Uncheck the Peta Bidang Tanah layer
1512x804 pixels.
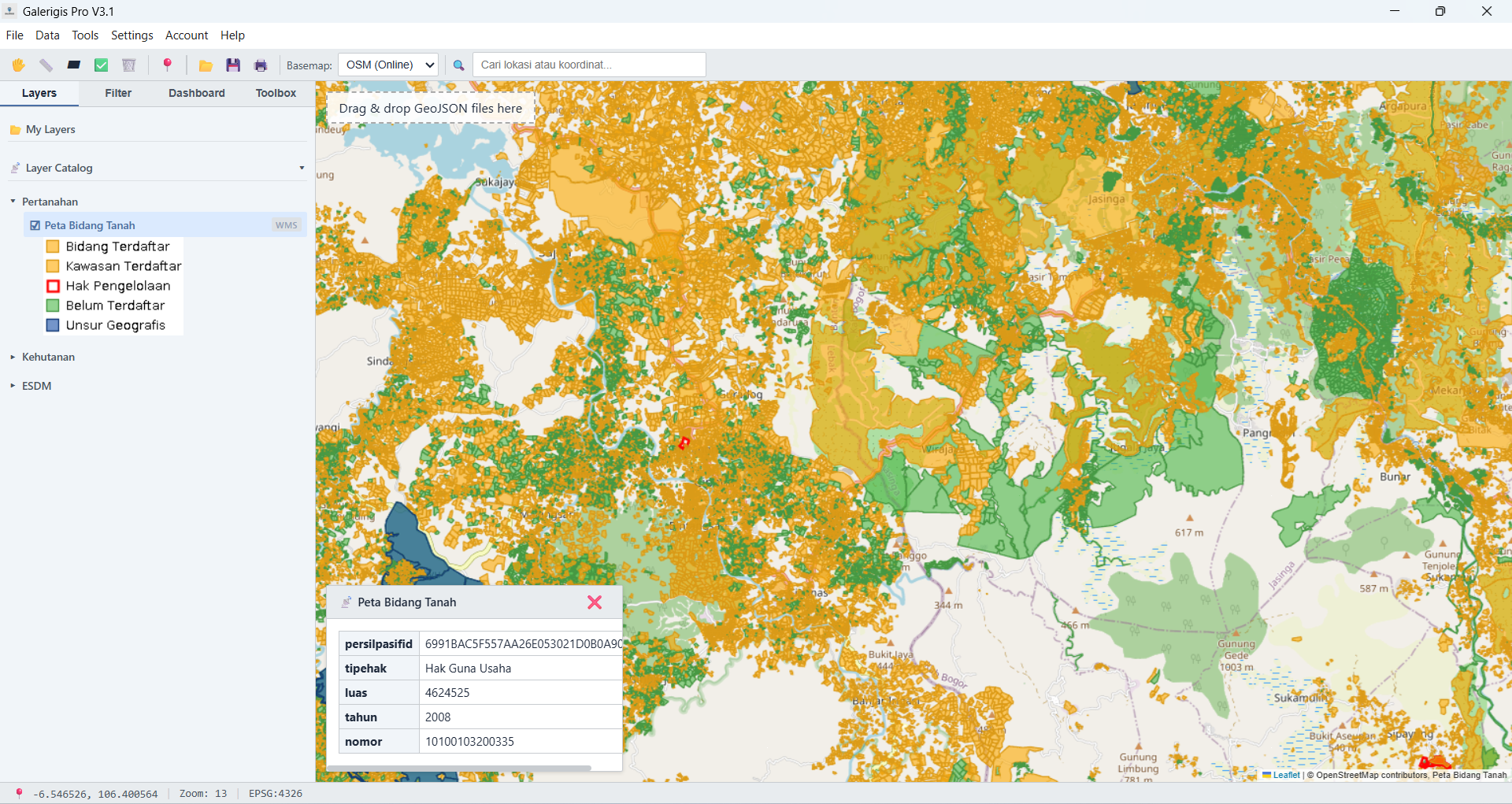click(x=35, y=225)
